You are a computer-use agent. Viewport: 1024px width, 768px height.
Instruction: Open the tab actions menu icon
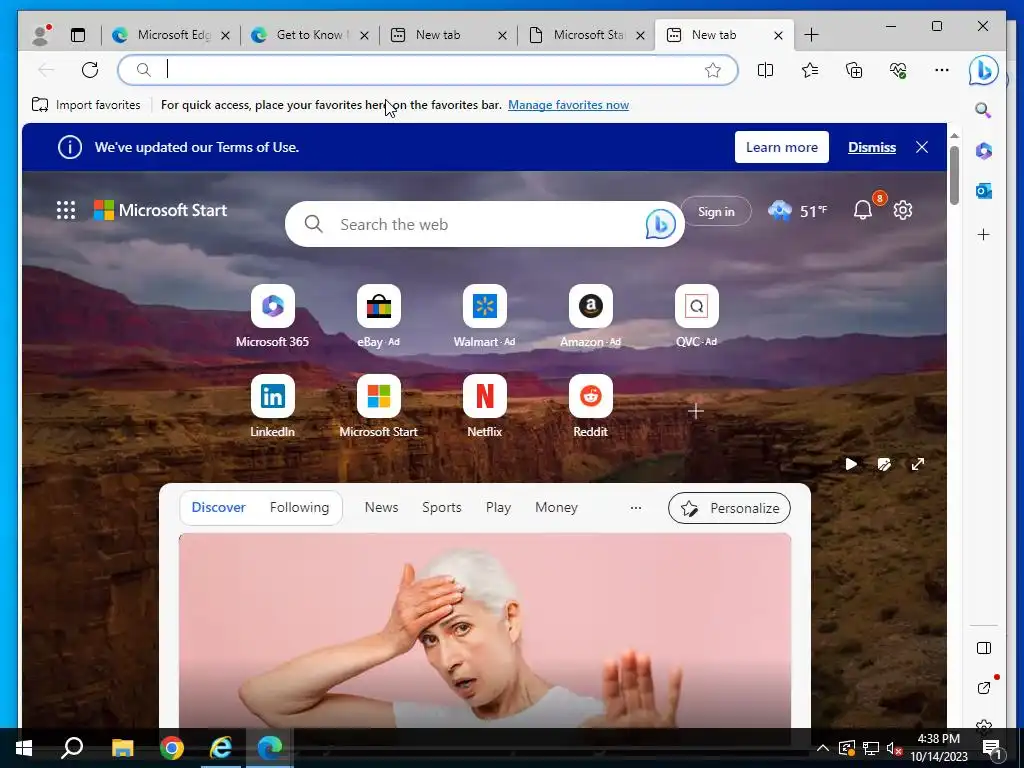tap(78, 35)
